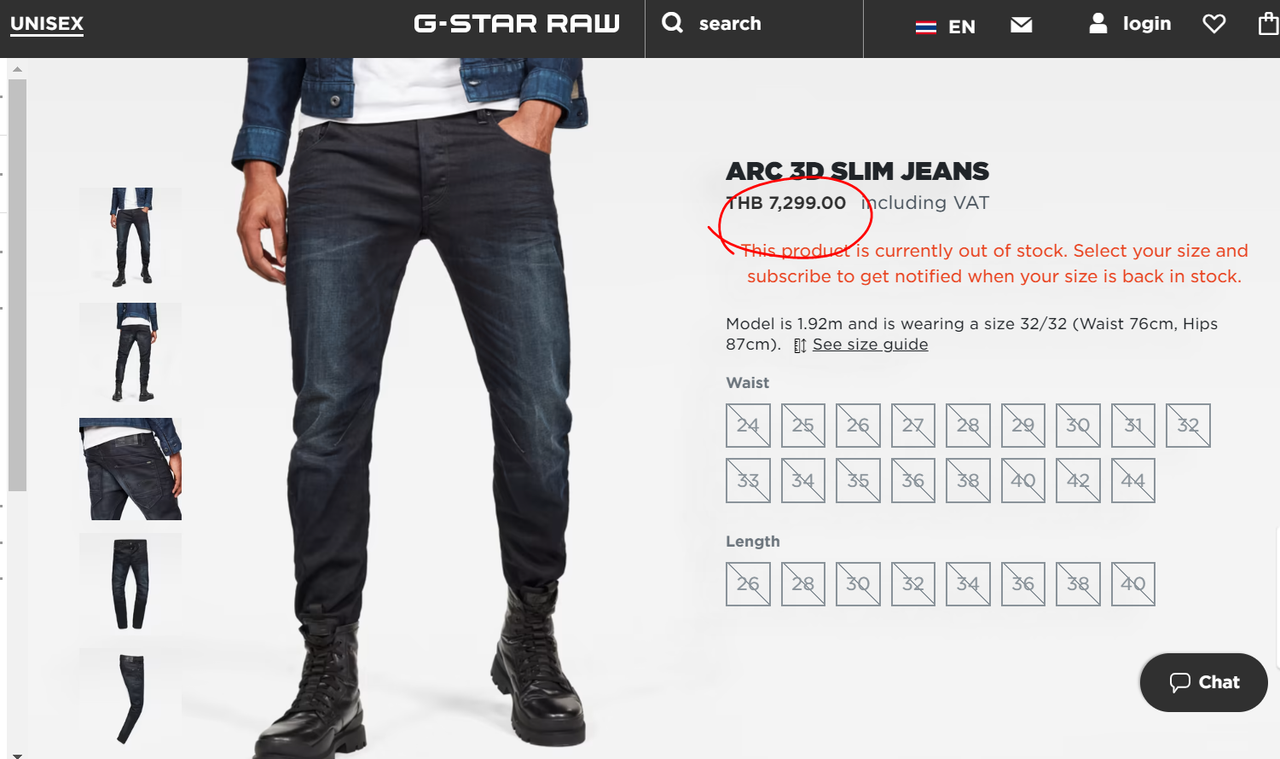Click the search magnifier icon

coord(673,23)
